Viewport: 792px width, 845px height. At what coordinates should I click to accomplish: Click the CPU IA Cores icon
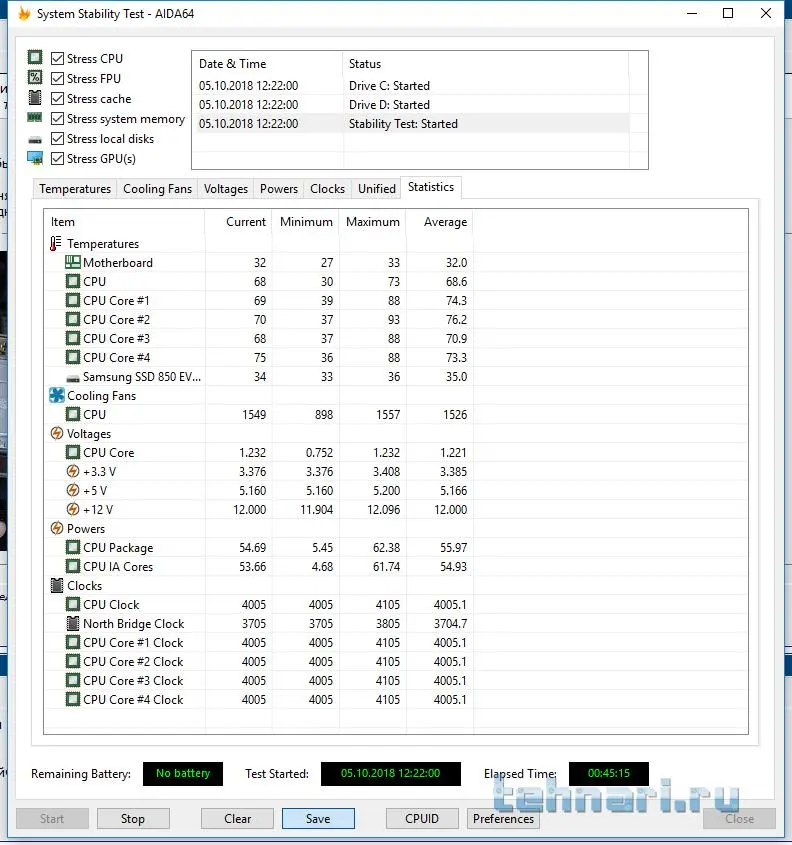(73, 566)
